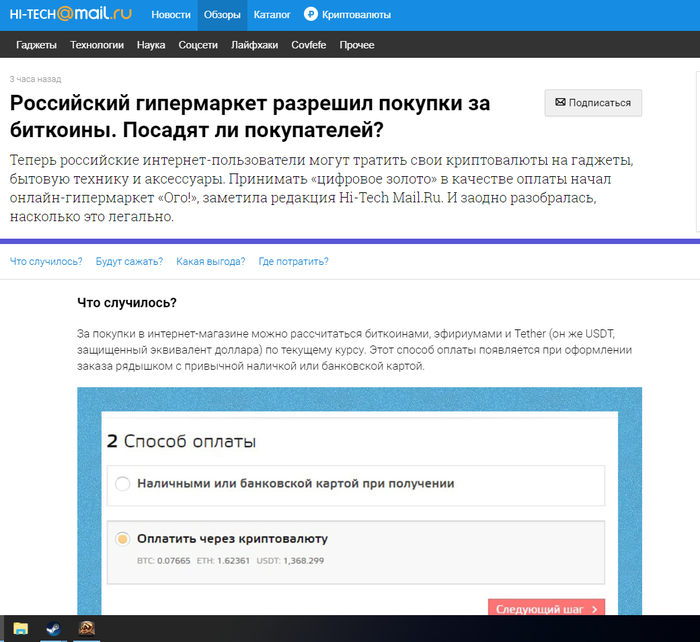The width and height of the screenshot is (700, 642).
Task: Click the Hi-Tech Mail.ru logo
Action: [70, 15]
